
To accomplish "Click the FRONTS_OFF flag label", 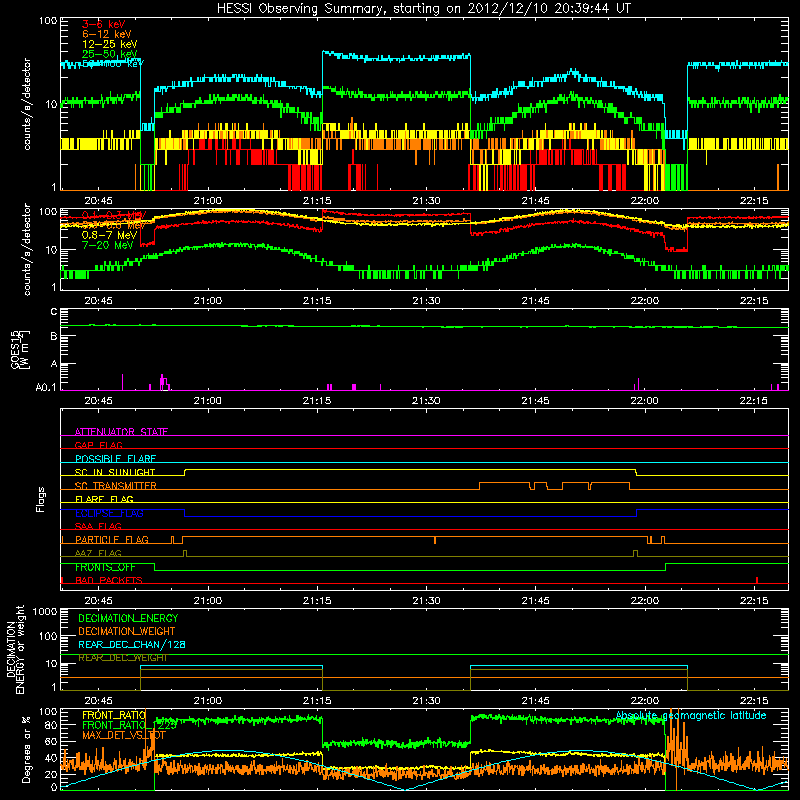I will coord(105,567).
